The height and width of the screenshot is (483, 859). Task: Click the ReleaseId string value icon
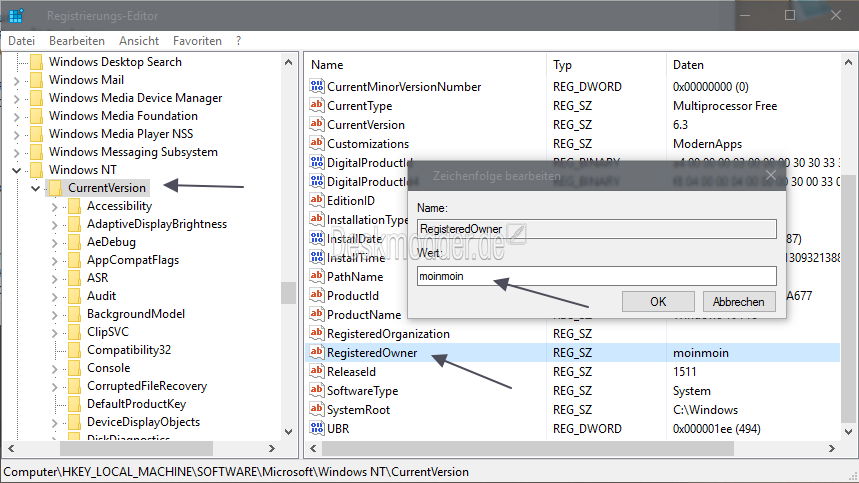coord(317,371)
